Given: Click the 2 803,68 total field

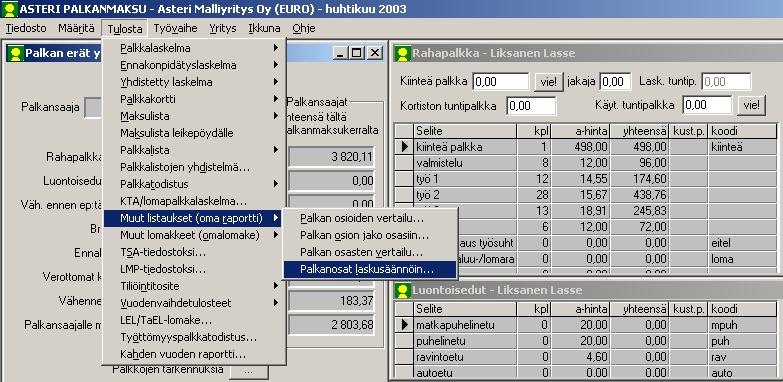Looking at the screenshot, I should point(331,325).
